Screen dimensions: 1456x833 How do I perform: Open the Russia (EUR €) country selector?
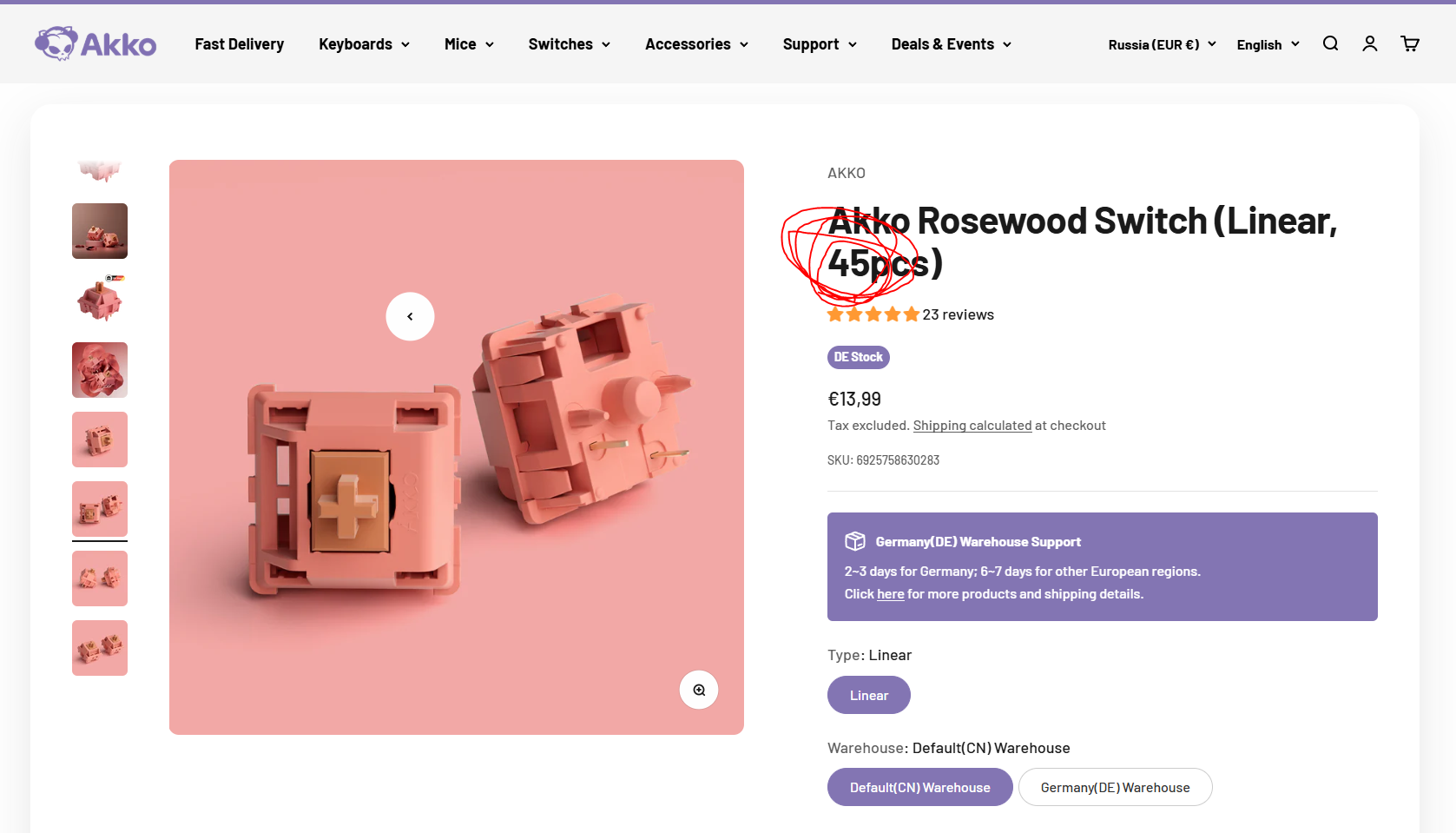(x=1162, y=44)
